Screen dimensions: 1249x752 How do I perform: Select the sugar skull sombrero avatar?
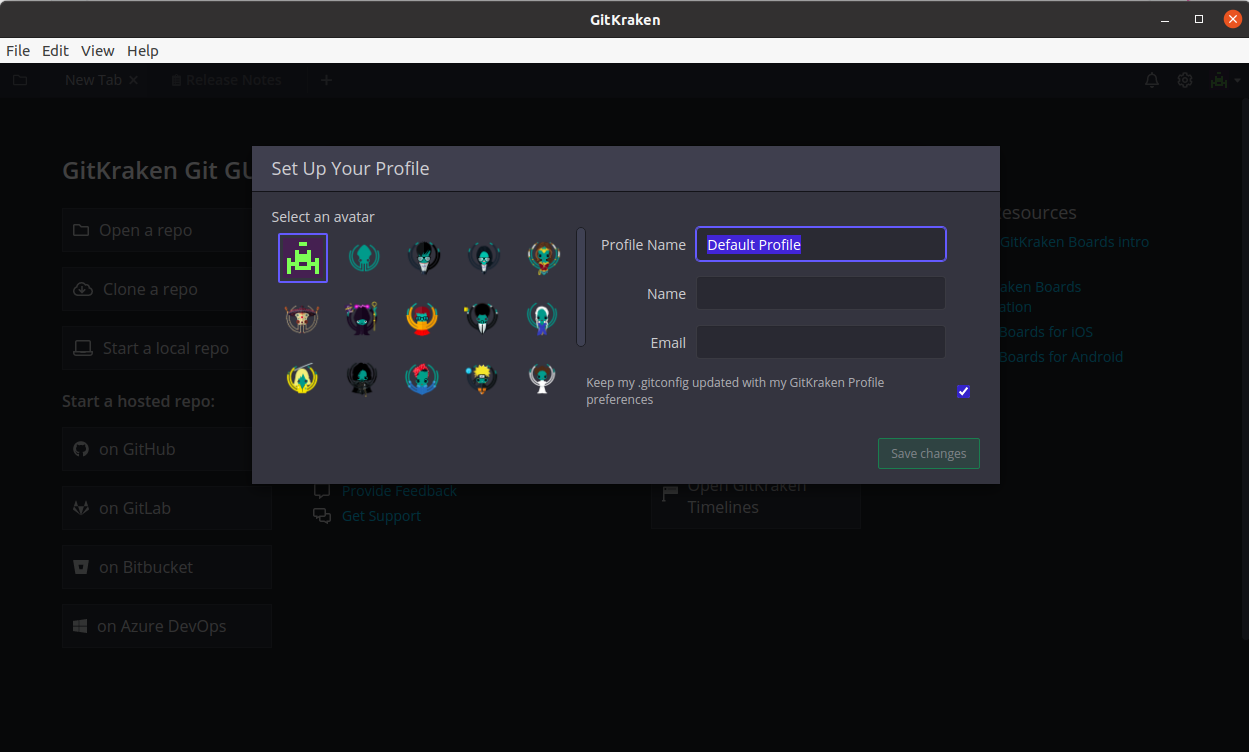click(x=303, y=318)
